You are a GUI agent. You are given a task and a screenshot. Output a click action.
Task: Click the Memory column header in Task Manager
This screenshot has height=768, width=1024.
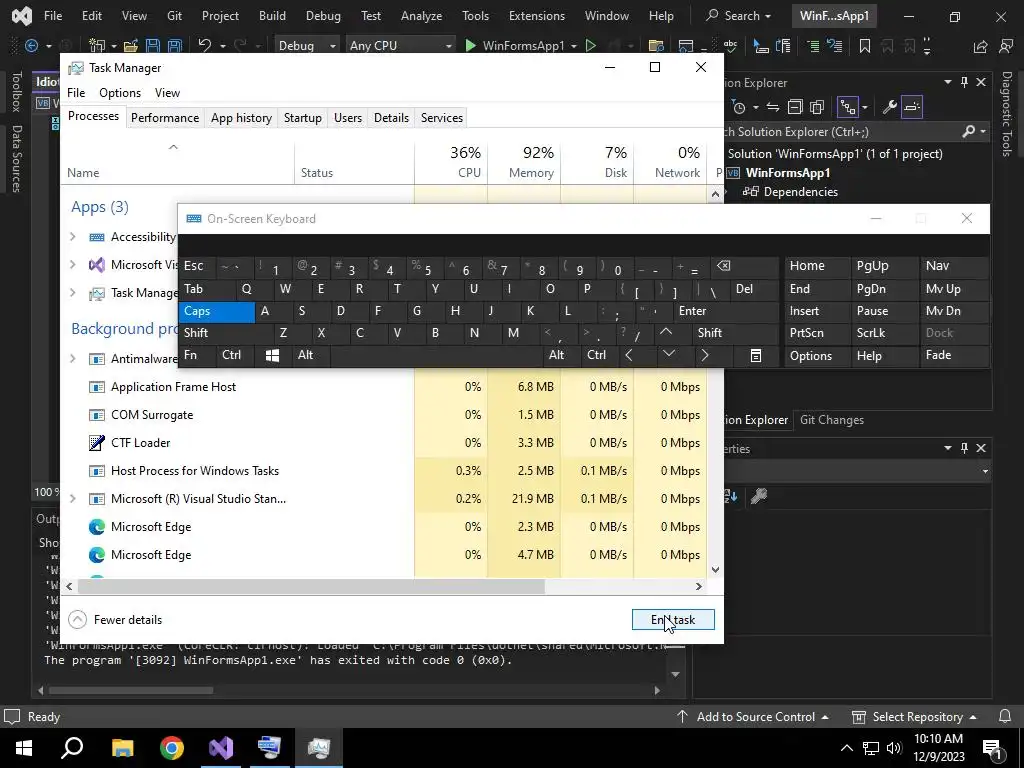point(524,162)
